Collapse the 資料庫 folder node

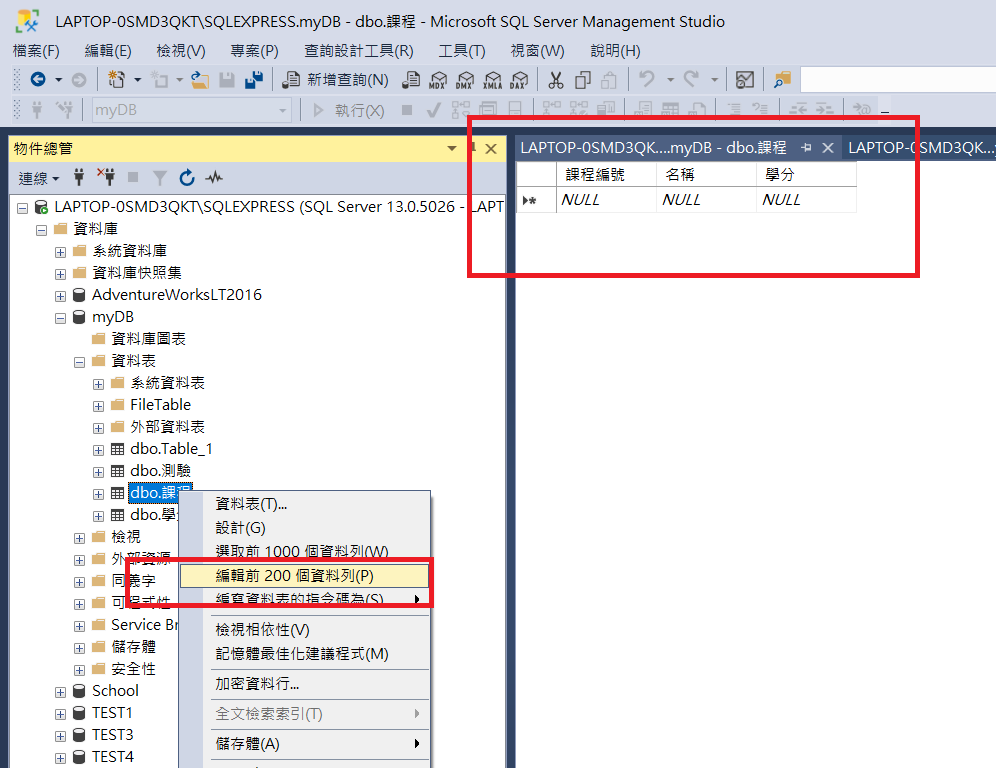[x=41, y=231]
